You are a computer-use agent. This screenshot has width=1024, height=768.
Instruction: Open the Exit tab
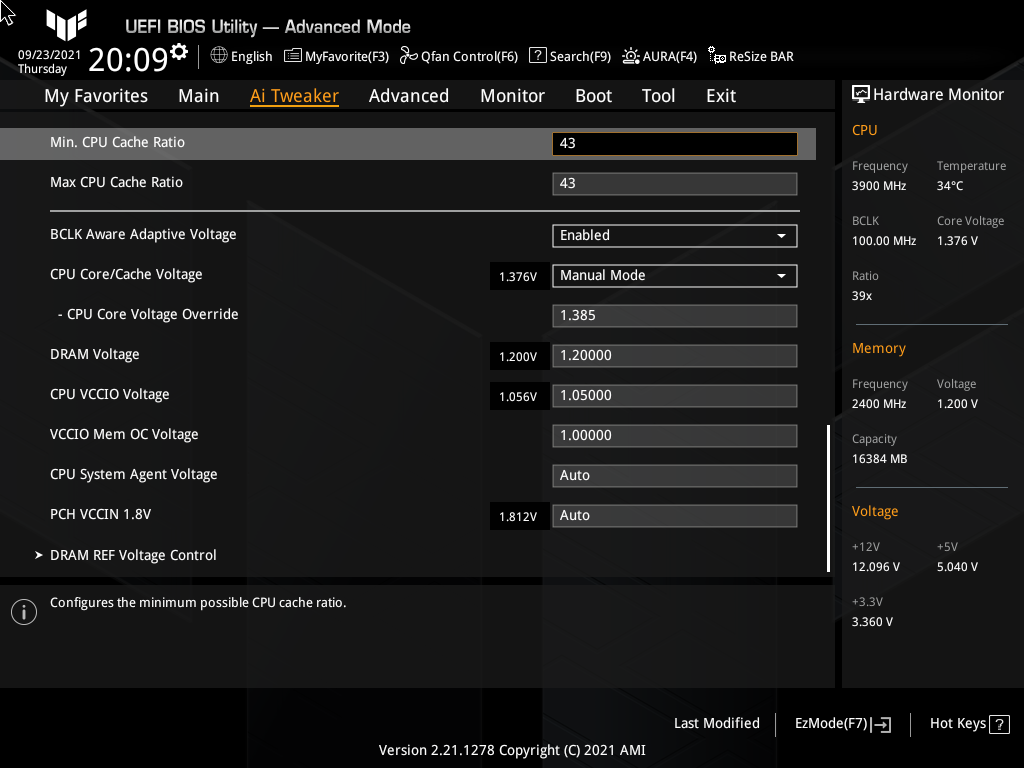[721, 96]
